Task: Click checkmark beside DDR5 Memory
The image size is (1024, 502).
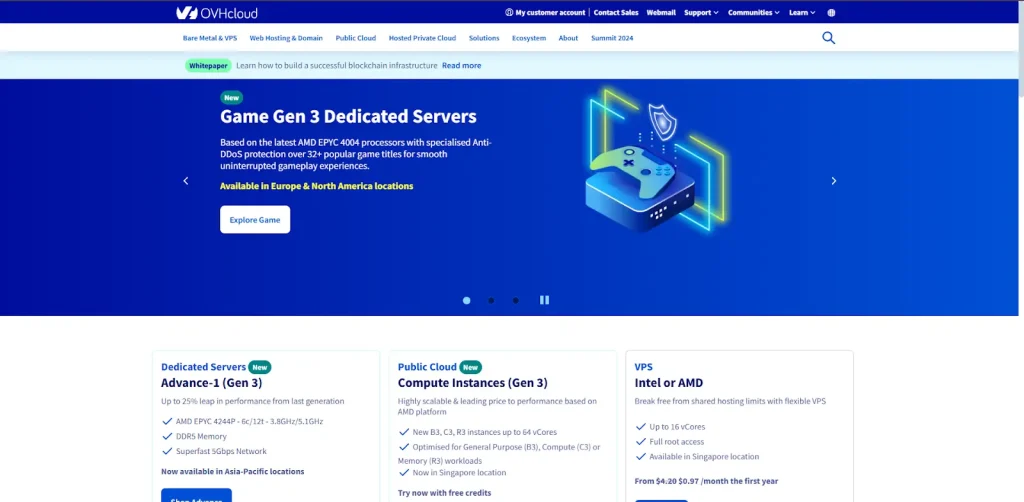Action: tap(167, 436)
